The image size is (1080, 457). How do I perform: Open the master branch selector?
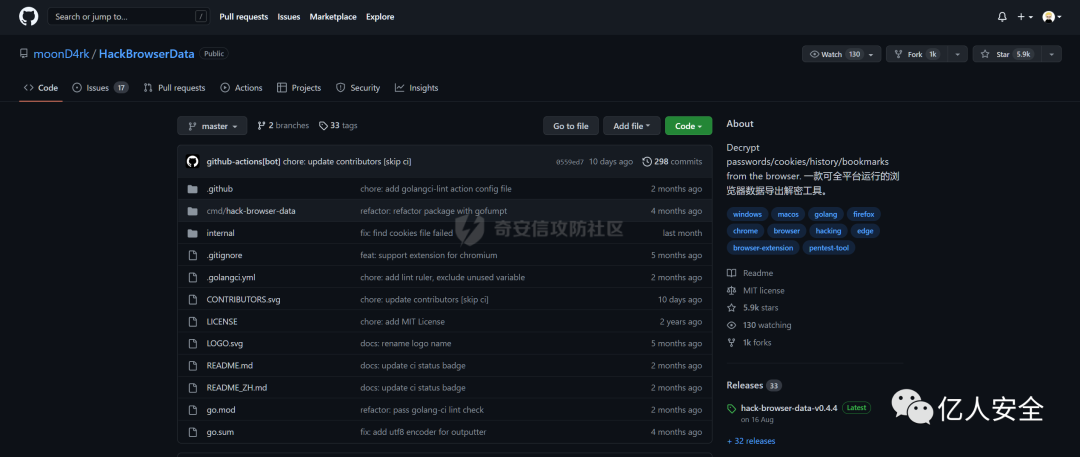tap(212, 126)
